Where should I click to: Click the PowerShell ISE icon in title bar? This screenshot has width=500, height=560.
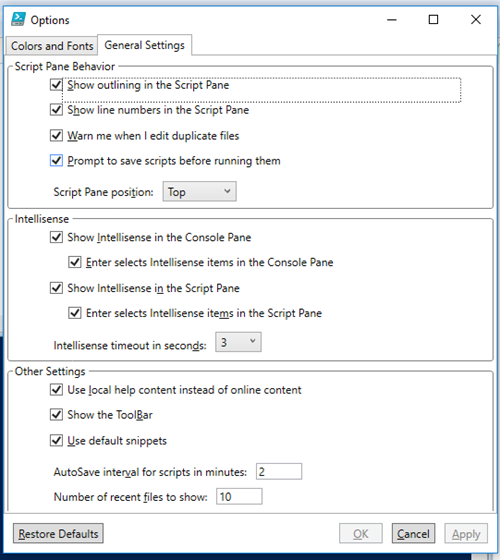(18, 19)
